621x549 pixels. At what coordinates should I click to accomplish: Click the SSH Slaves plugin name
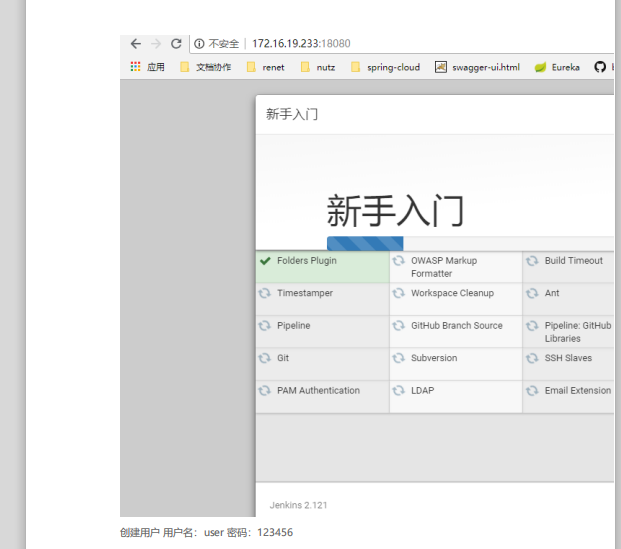[x=568, y=358]
